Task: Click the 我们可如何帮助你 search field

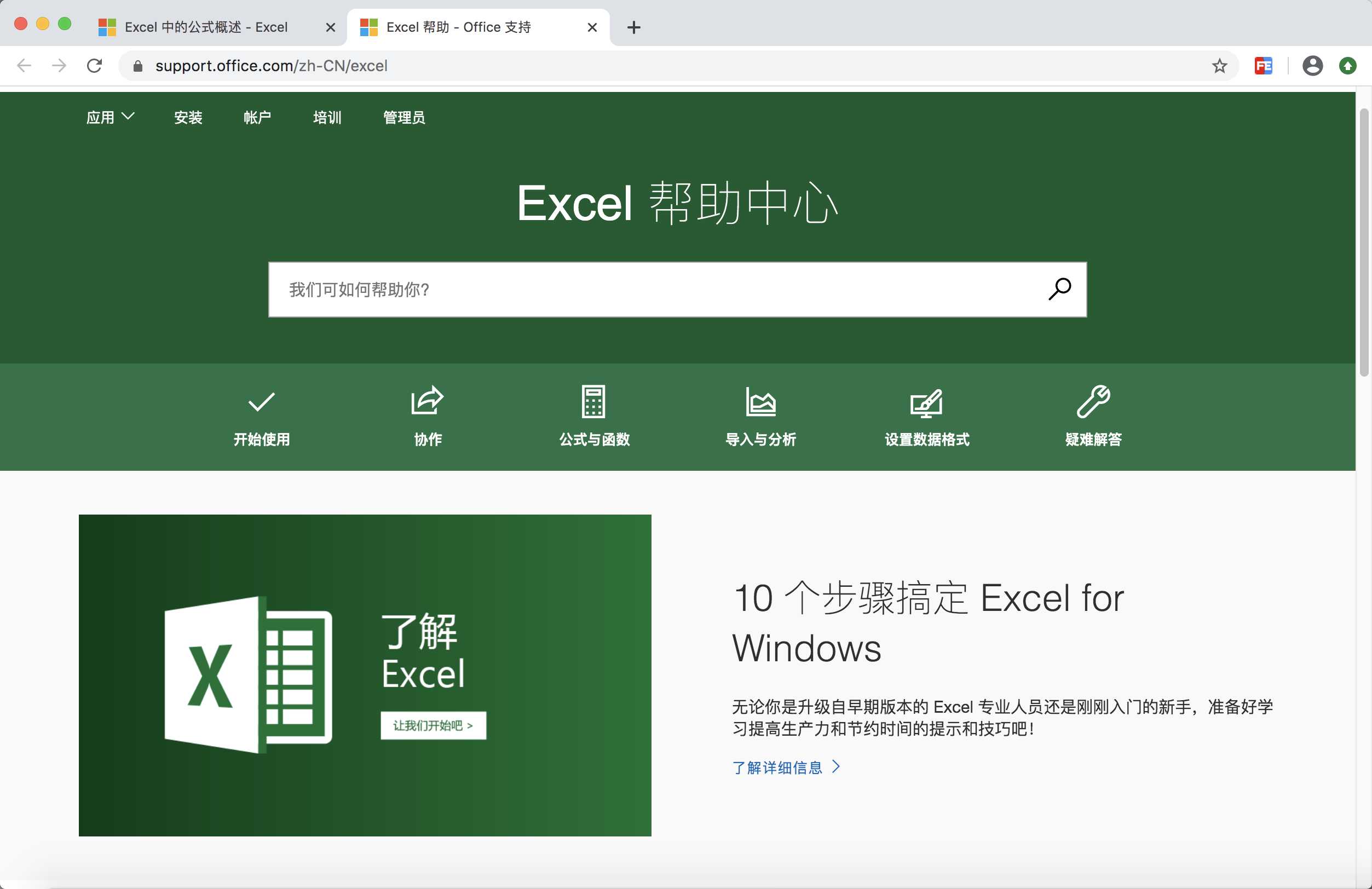Action: pos(677,290)
